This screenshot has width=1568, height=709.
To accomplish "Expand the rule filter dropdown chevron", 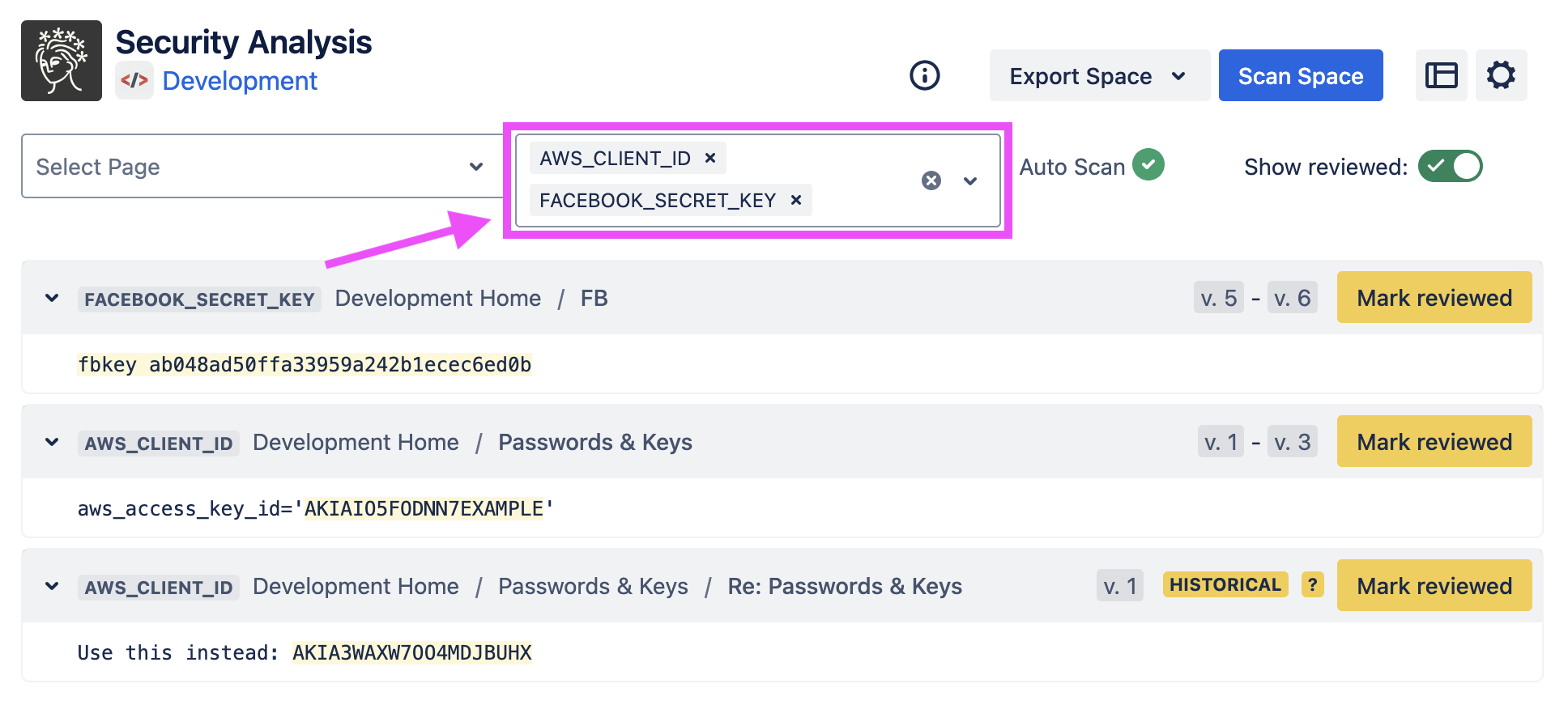I will coord(970,180).
